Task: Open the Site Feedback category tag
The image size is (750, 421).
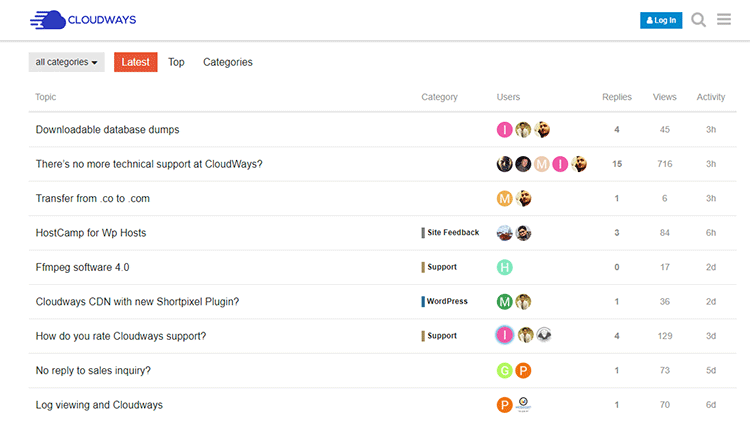Action: click(x=450, y=233)
